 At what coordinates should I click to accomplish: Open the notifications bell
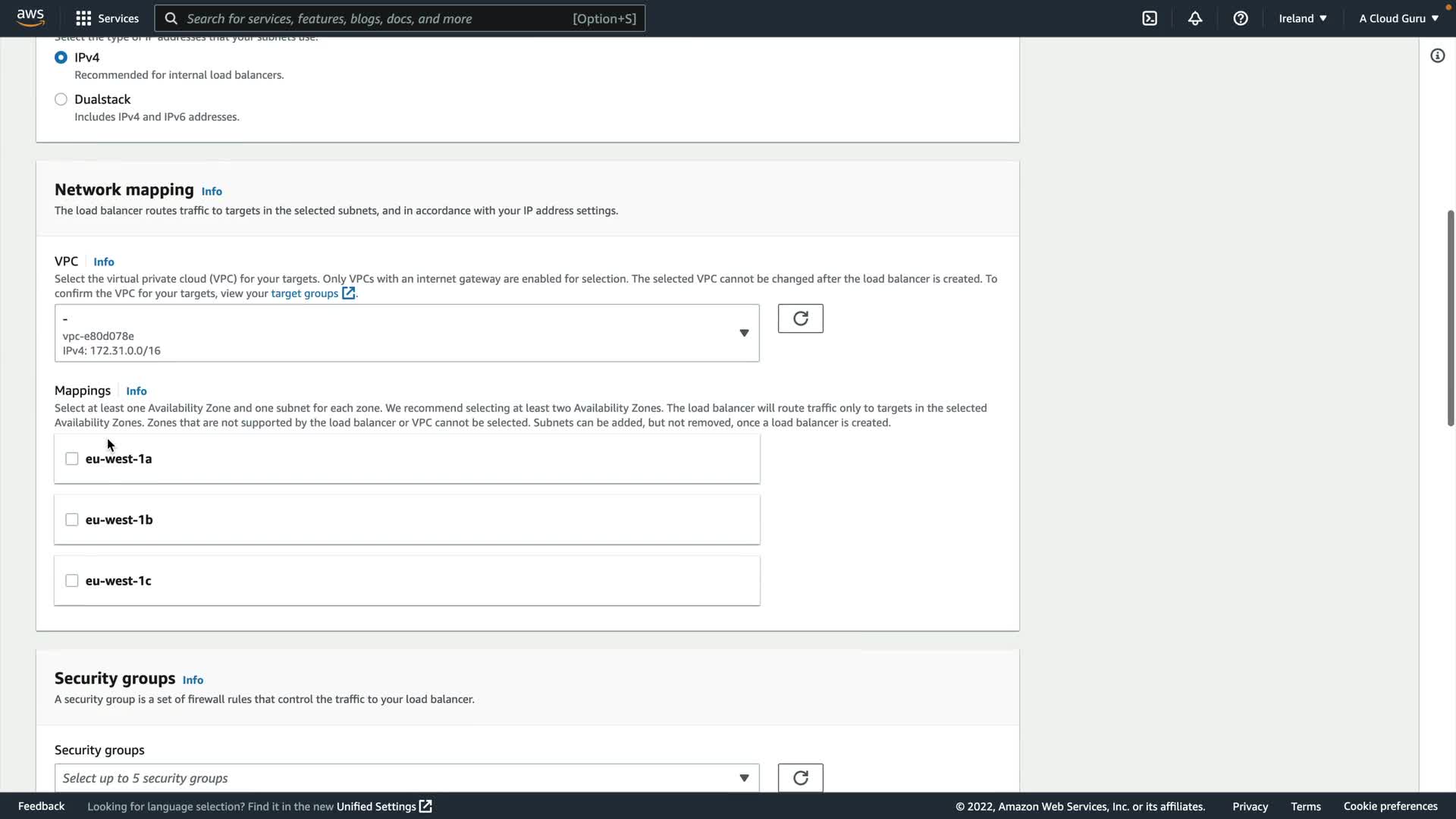[1195, 18]
